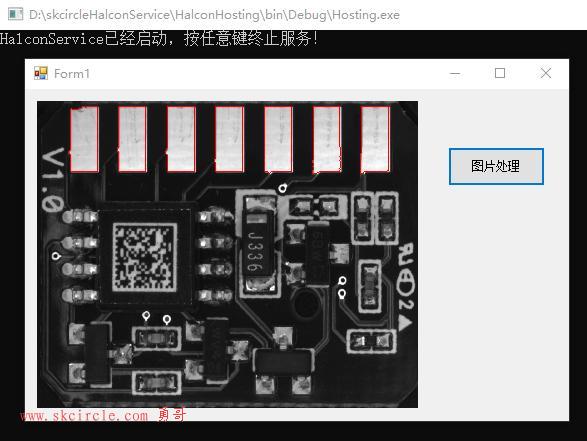Click the HalconService started console message
This screenshot has height=441, width=587.
tap(159, 38)
